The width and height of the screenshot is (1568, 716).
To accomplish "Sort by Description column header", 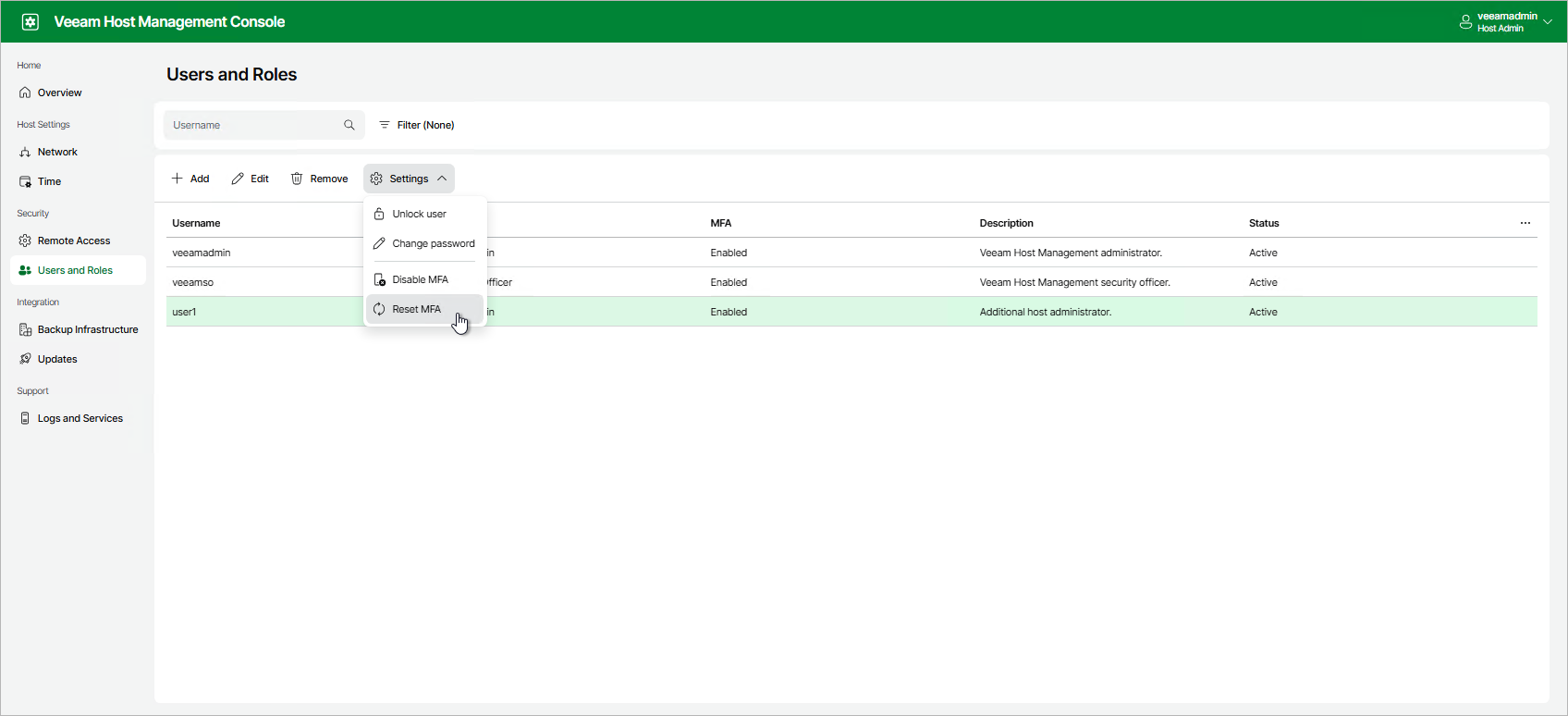I will point(1007,223).
